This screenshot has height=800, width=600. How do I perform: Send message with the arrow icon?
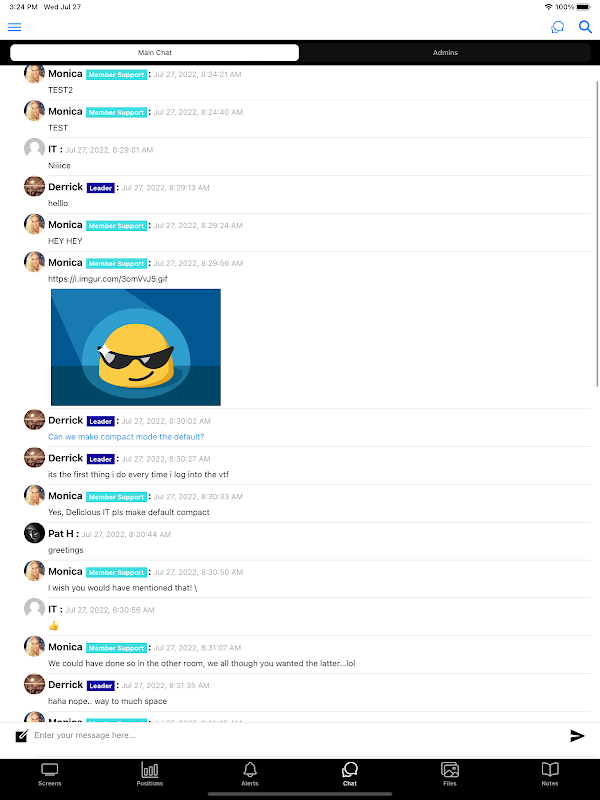point(577,735)
